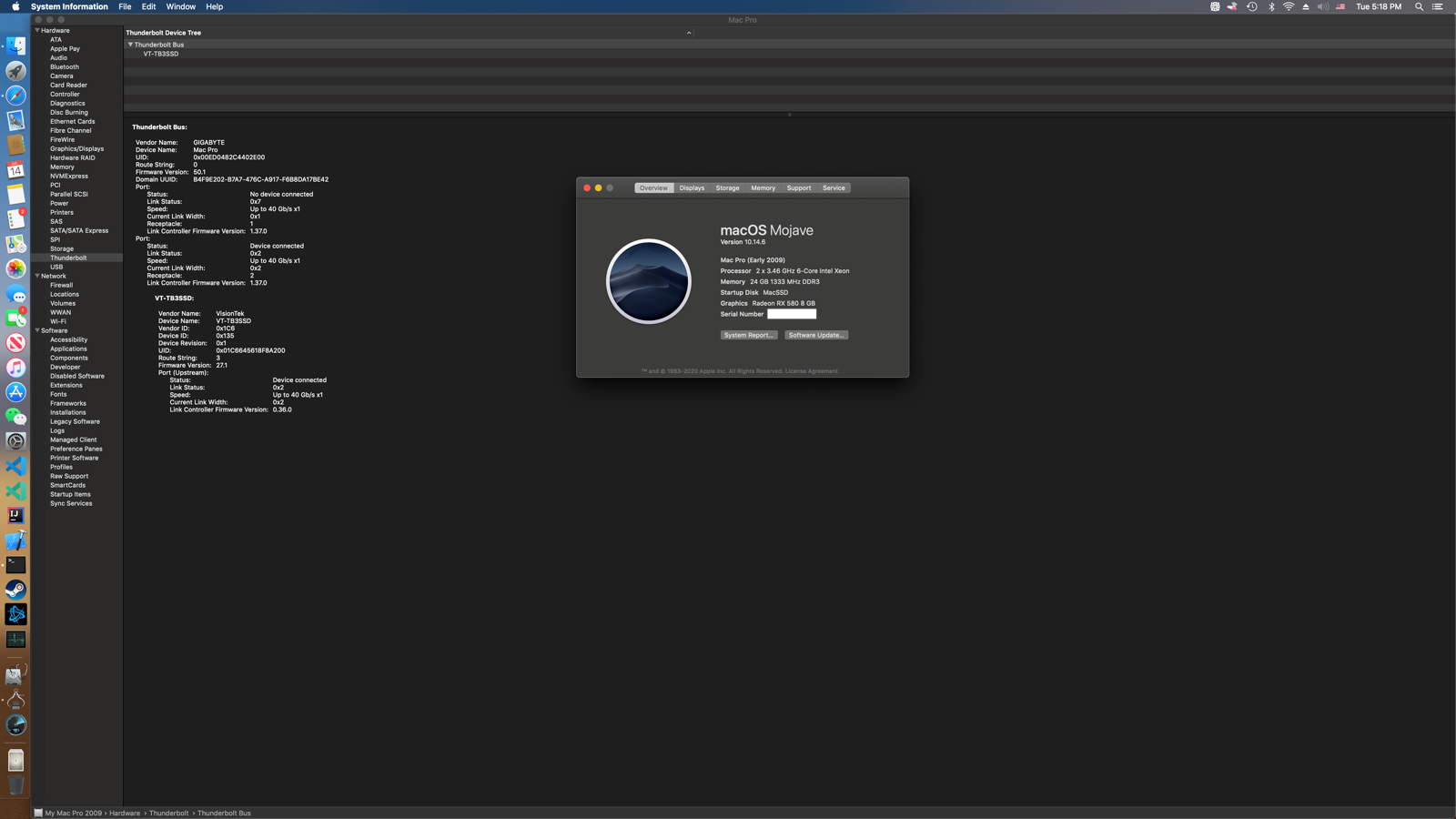The width and height of the screenshot is (1456, 819).
Task: Collapse the Network section triangle
Action: pos(37,276)
